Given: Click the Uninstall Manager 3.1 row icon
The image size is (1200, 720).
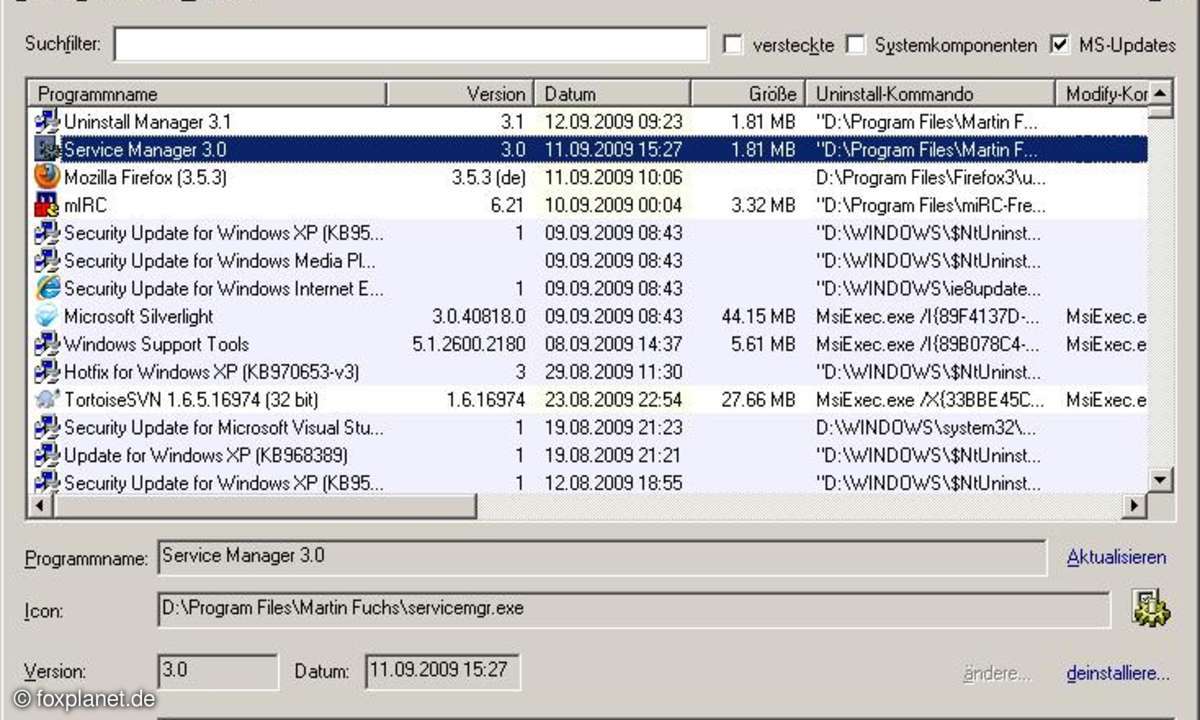Looking at the screenshot, I should (47, 122).
